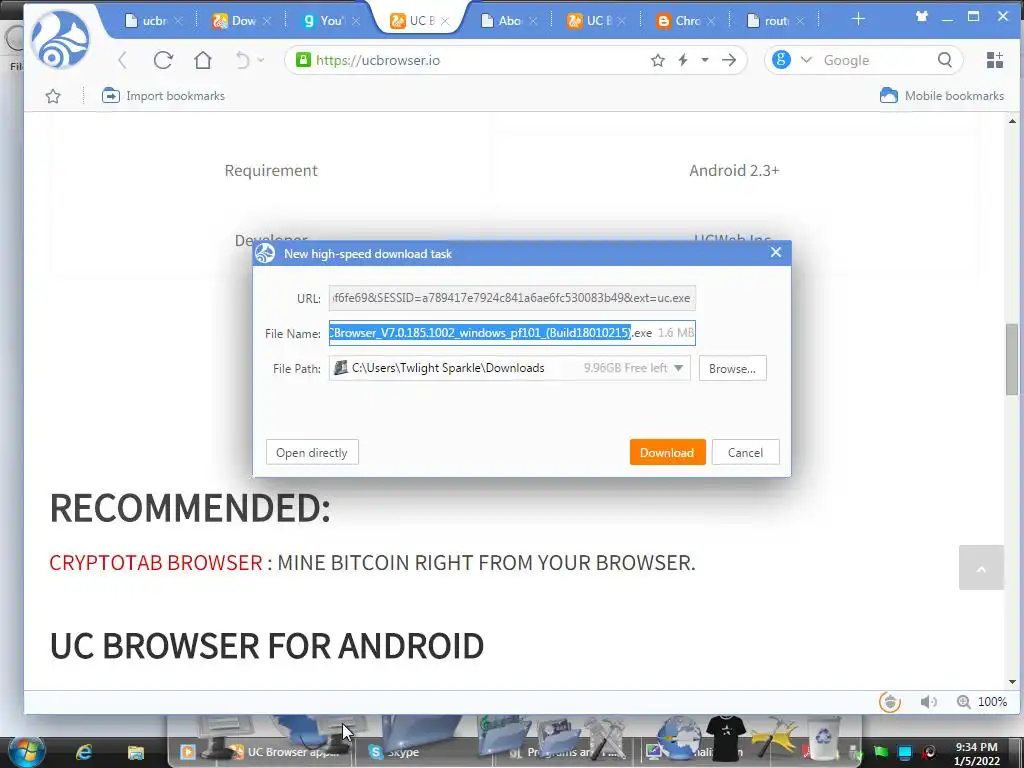Cancel the download task

pos(745,453)
